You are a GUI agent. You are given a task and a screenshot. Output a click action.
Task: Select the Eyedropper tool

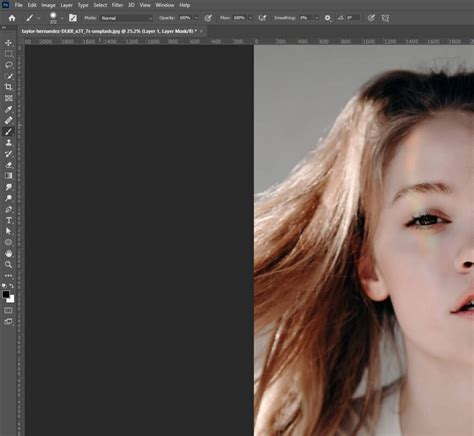coord(9,109)
